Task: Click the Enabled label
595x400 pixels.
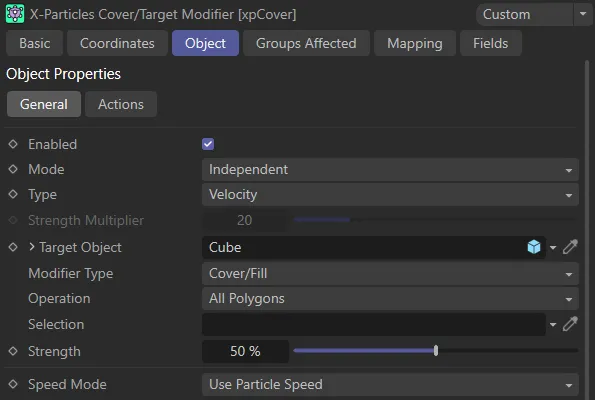Action: (x=53, y=145)
